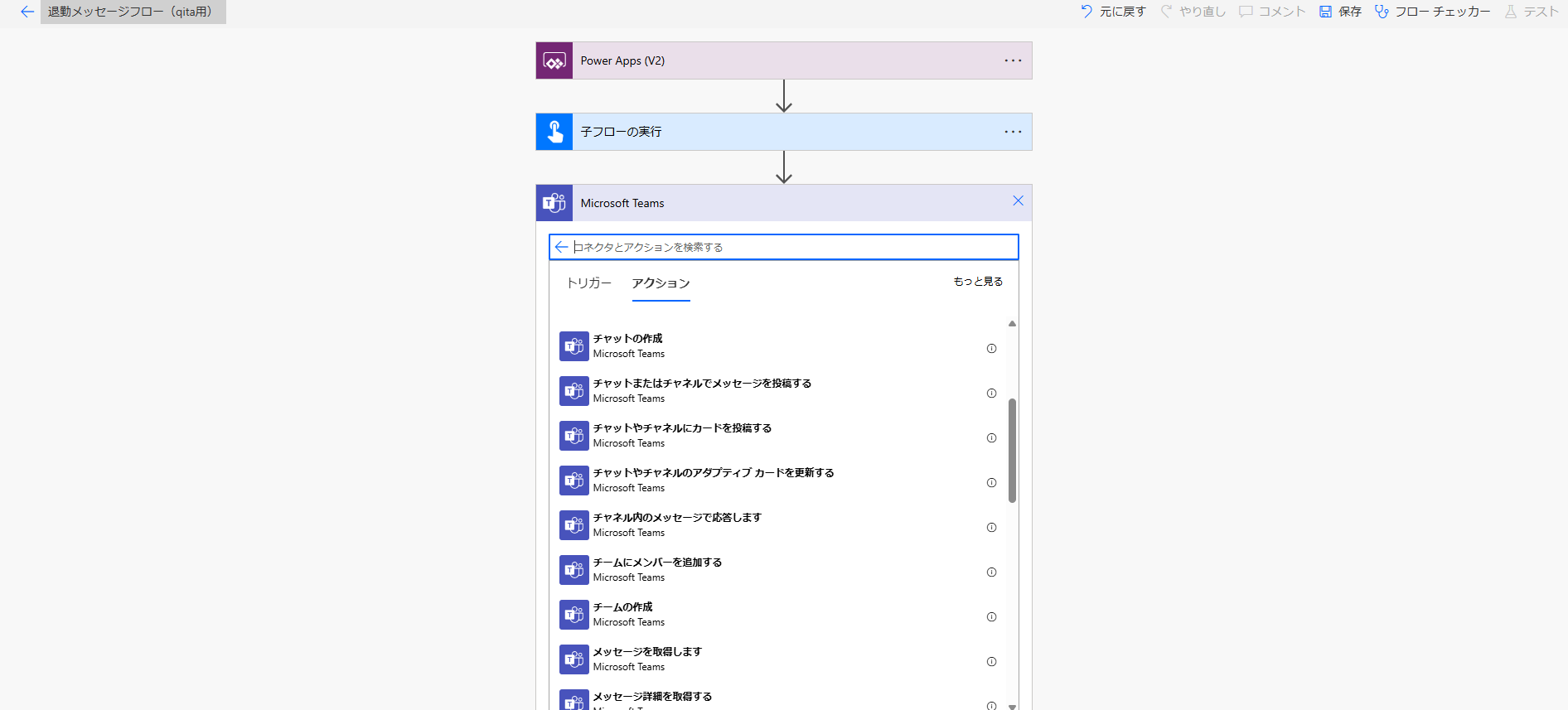Select the チャットの作成 action
Image resolution: width=1568 pixels, height=710 pixels.
click(777, 346)
